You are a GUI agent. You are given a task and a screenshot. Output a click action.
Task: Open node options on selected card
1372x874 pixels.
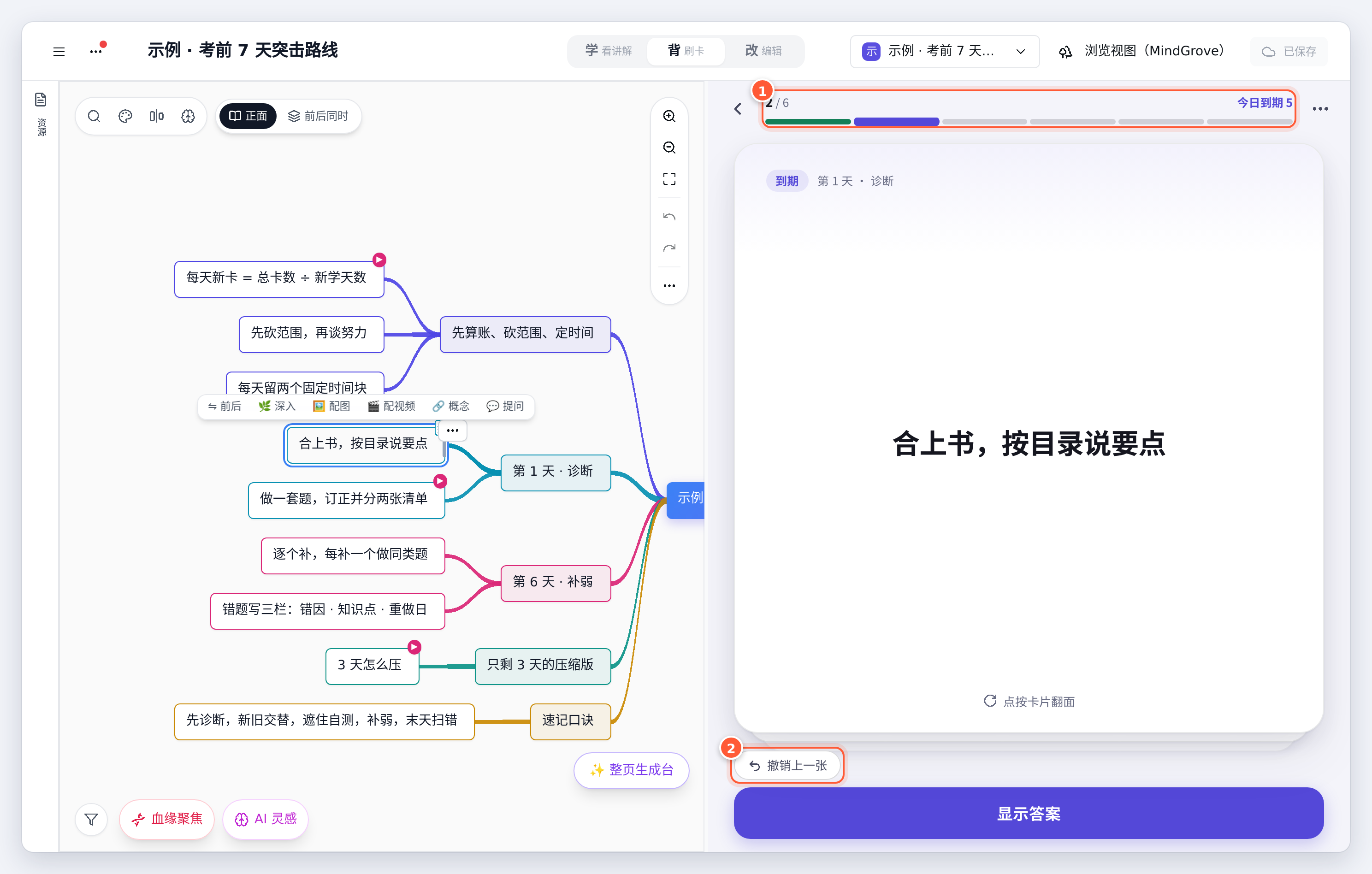pyautogui.click(x=452, y=430)
